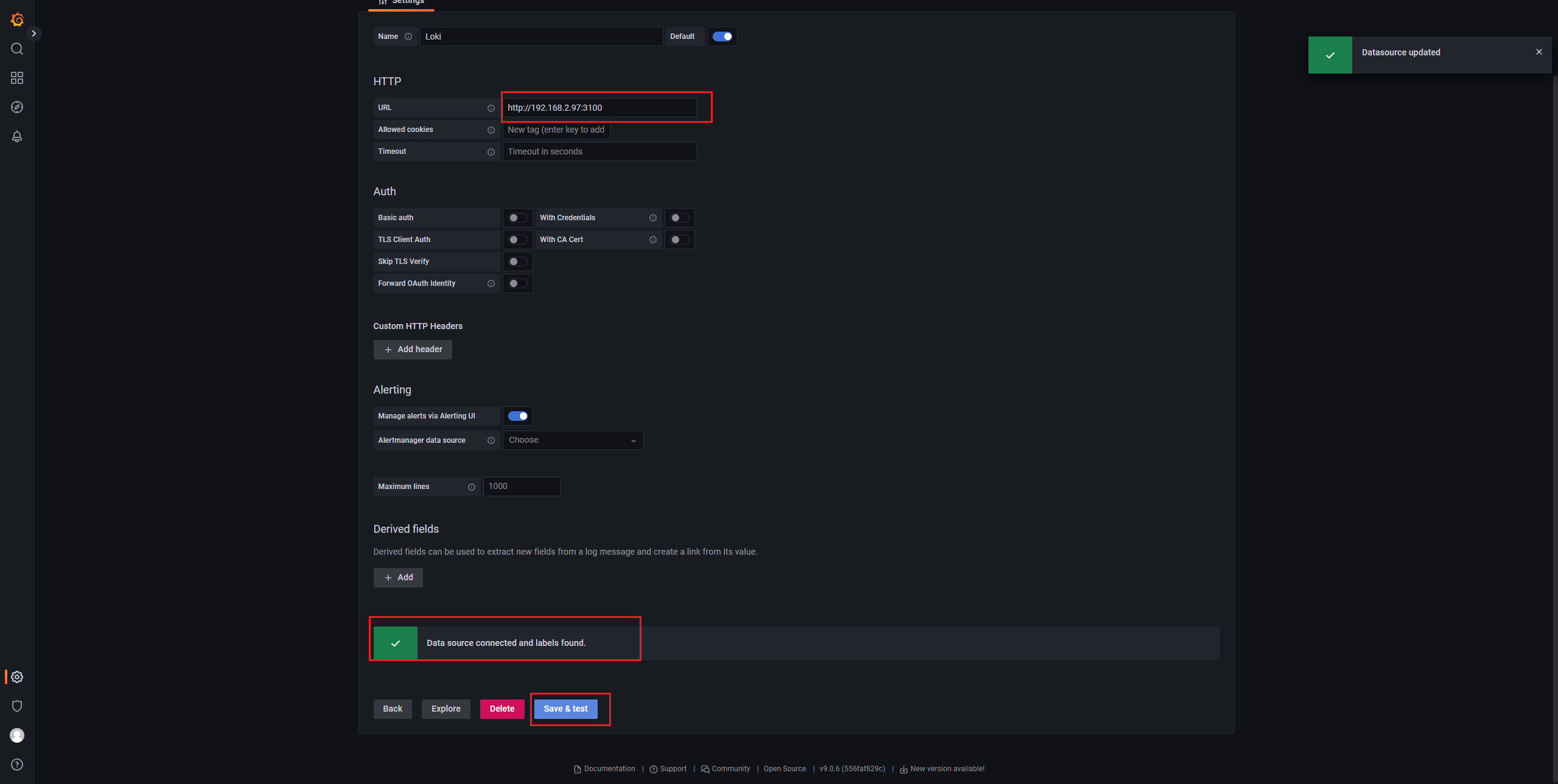Enable the Basic auth toggle
This screenshot has height=784, width=1558.
(x=517, y=218)
